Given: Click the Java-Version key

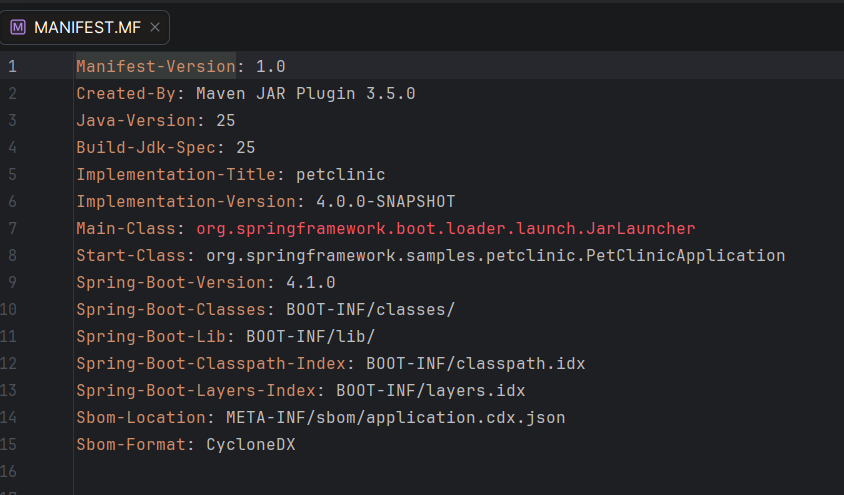Looking at the screenshot, I should click(136, 121).
